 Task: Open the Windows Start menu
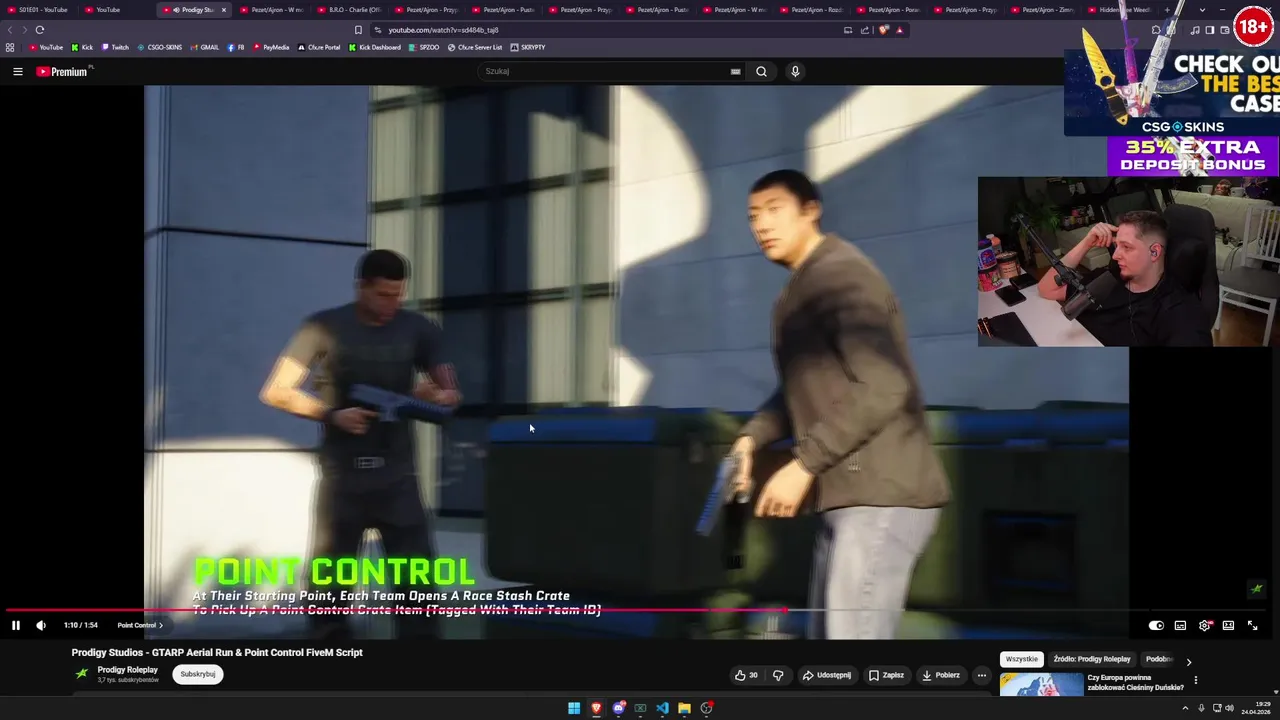574,708
